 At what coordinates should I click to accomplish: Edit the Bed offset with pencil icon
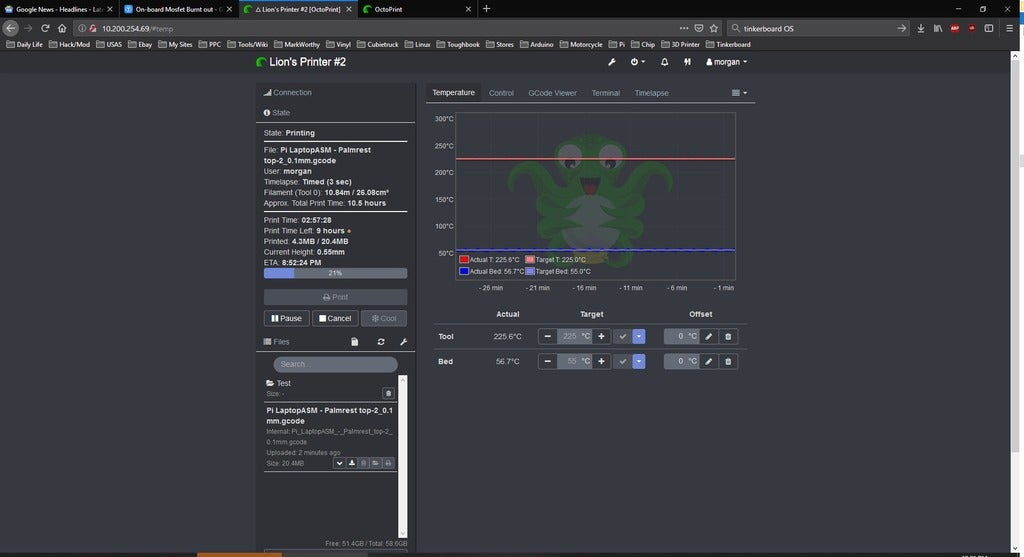click(709, 361)
